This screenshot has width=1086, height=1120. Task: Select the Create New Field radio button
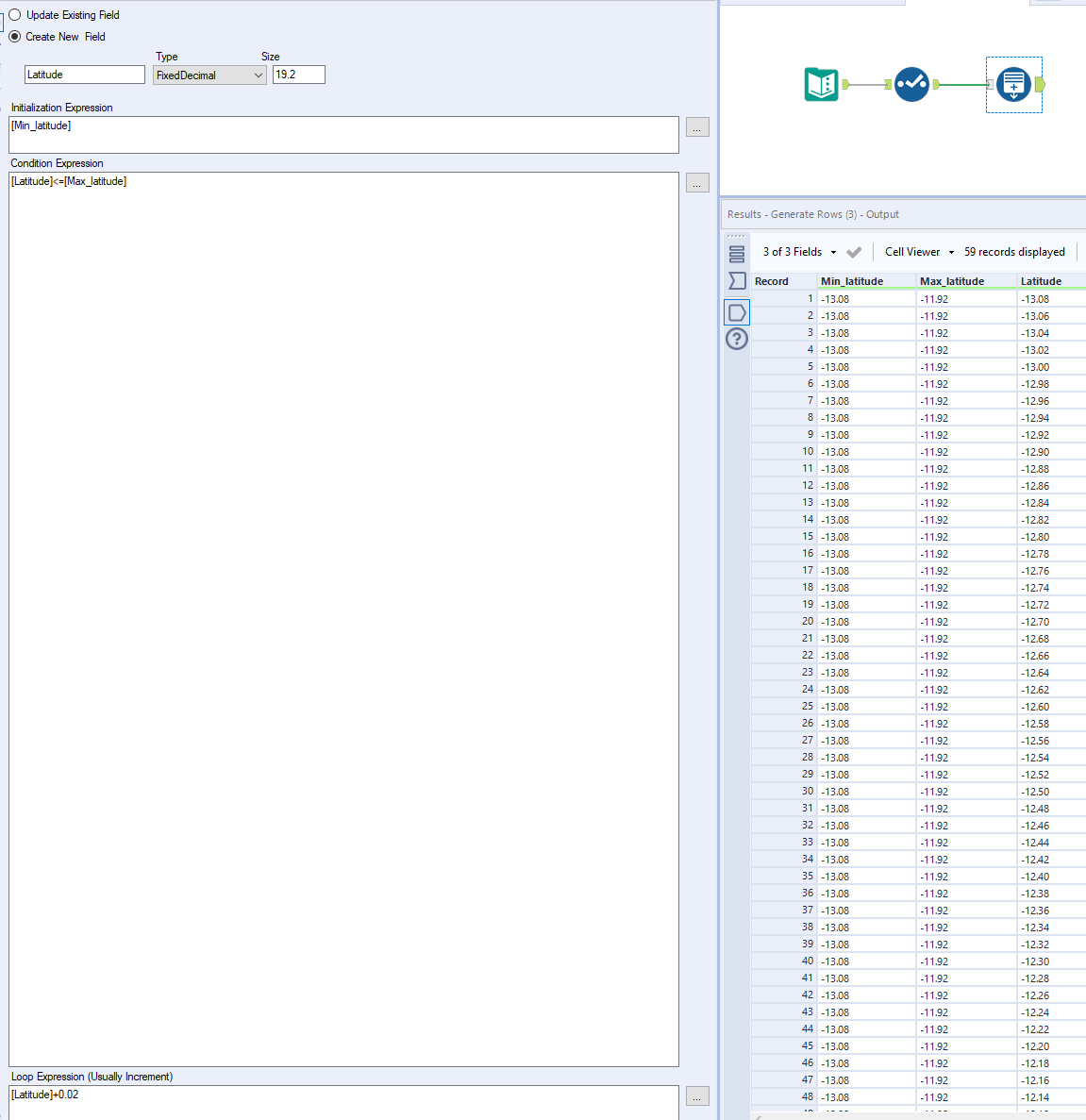pos(14,36)
